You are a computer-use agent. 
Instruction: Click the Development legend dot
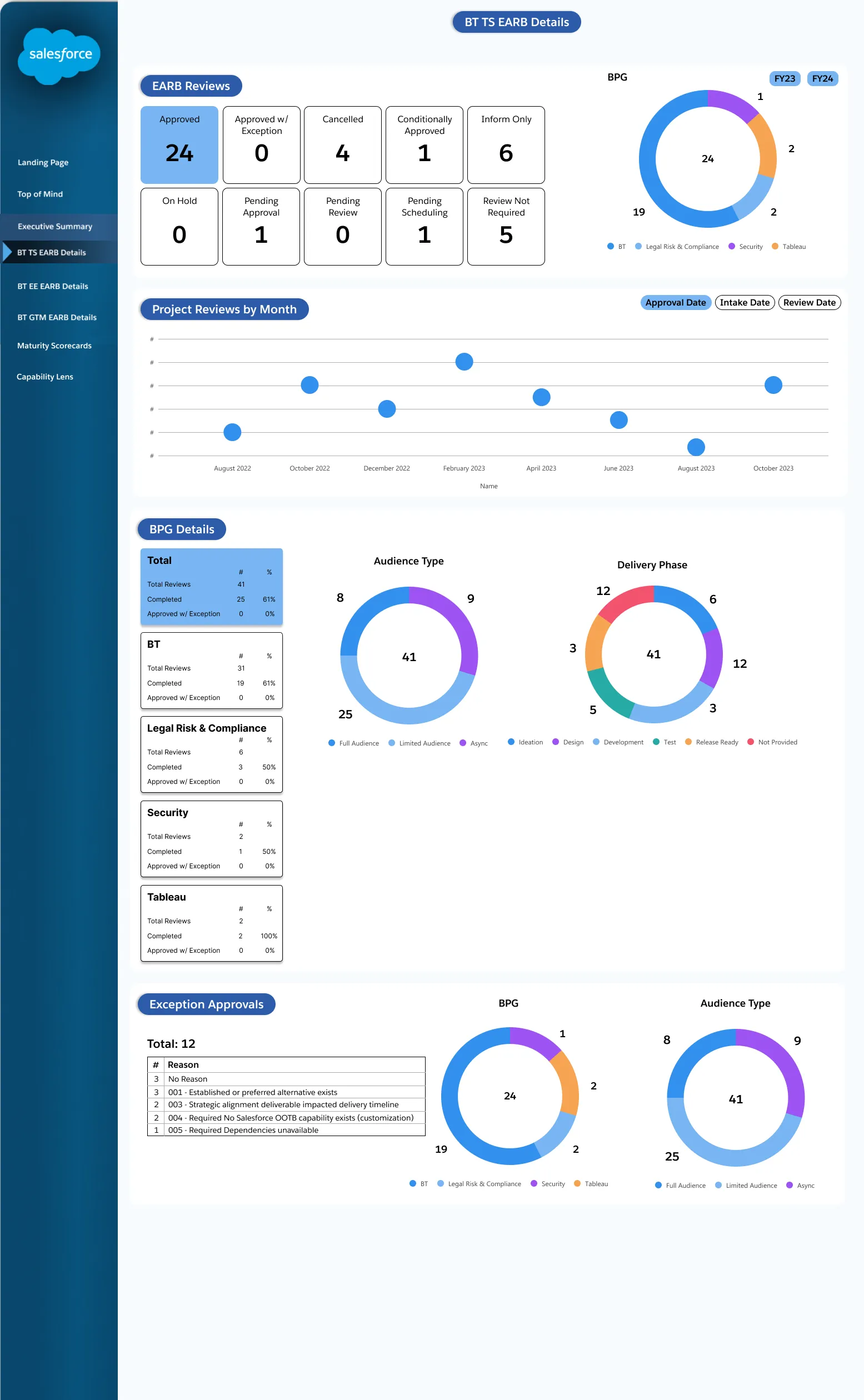596,742
